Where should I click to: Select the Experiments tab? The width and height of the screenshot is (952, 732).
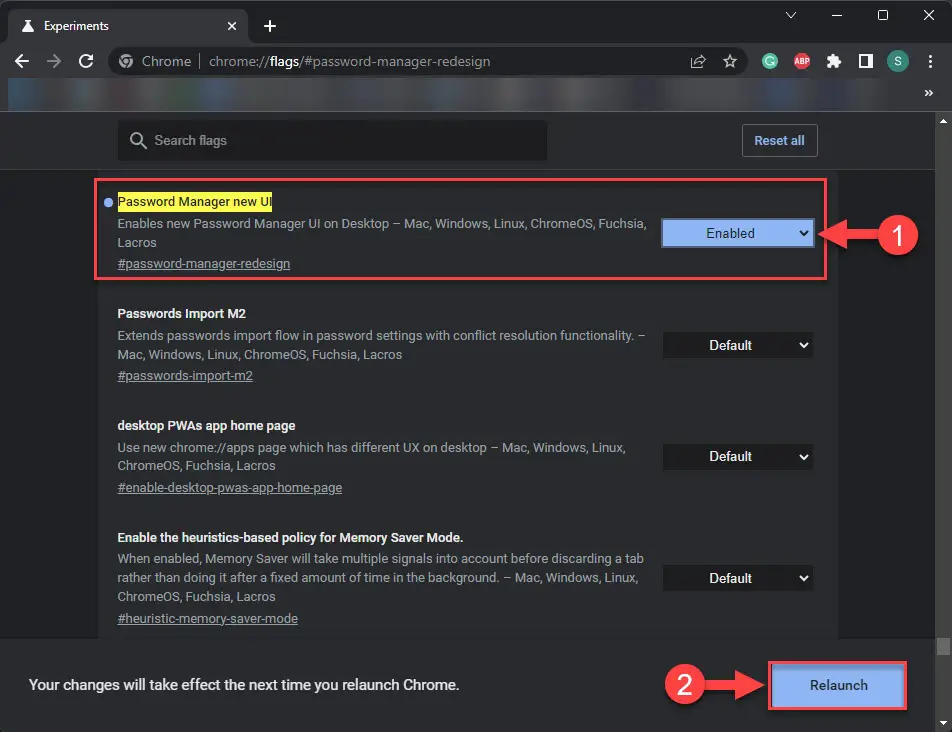128,26
